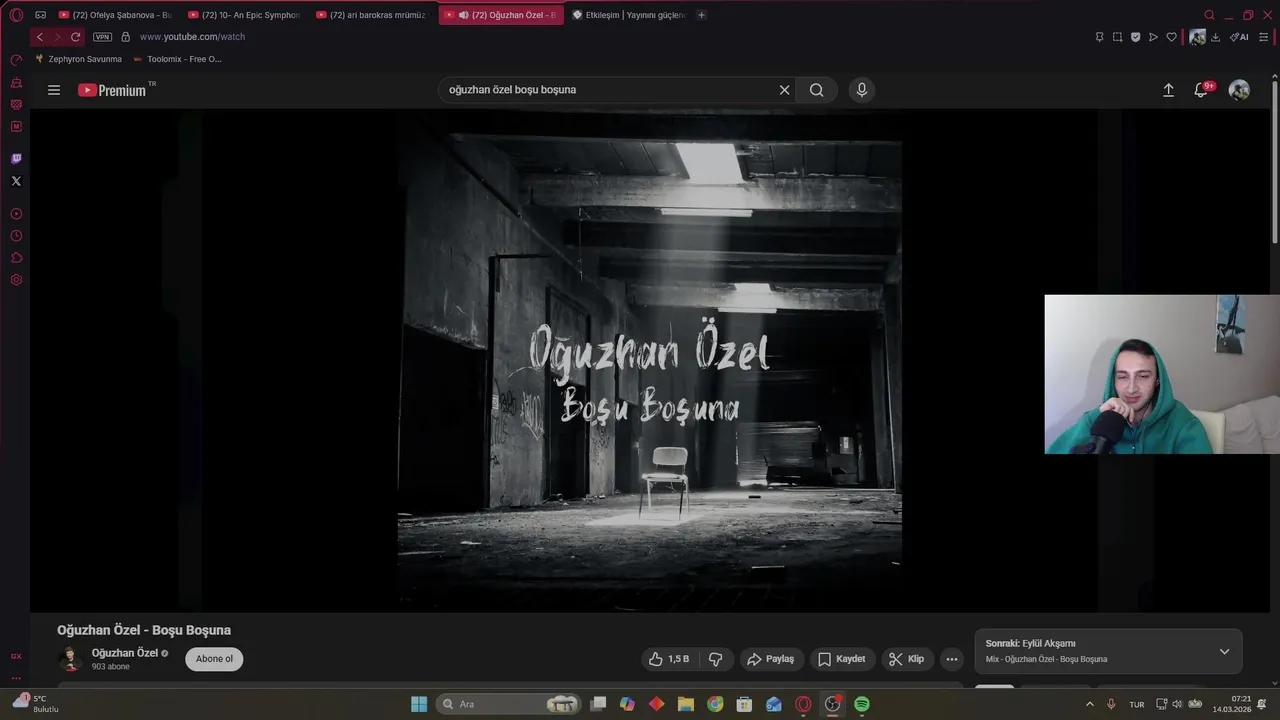
Task: Expand the Sonraki mix playlist panel
Action: tap(1224, 651)
